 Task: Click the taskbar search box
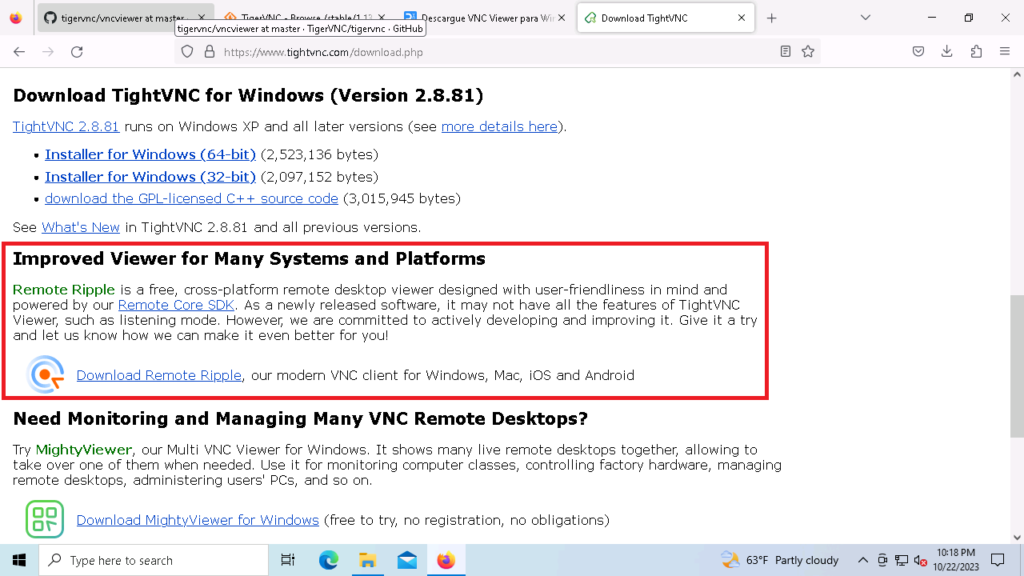click(153, 560)
